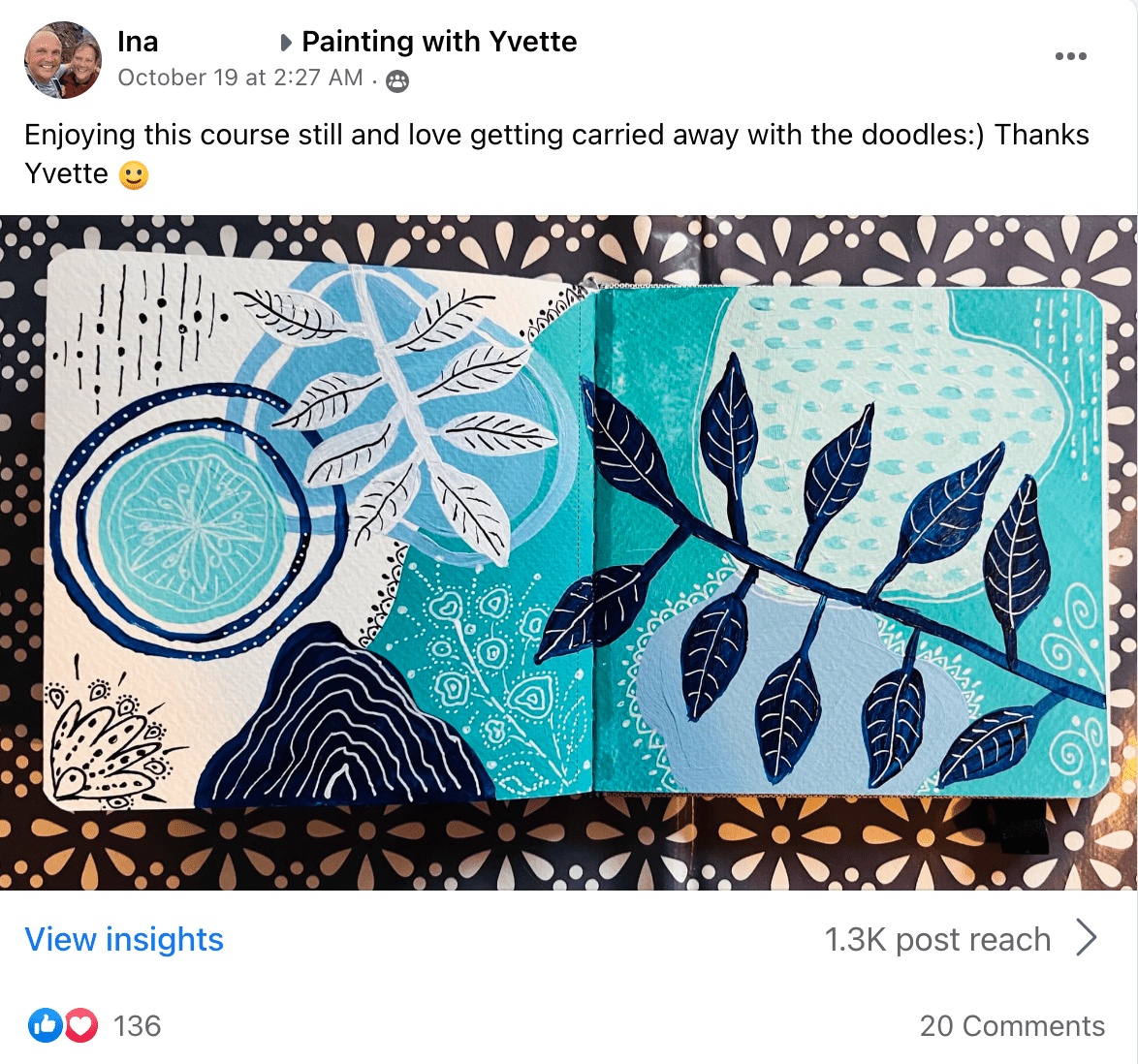
Task: Expand post reach with the chevron arrow
Action: [x=1087, y=938]
